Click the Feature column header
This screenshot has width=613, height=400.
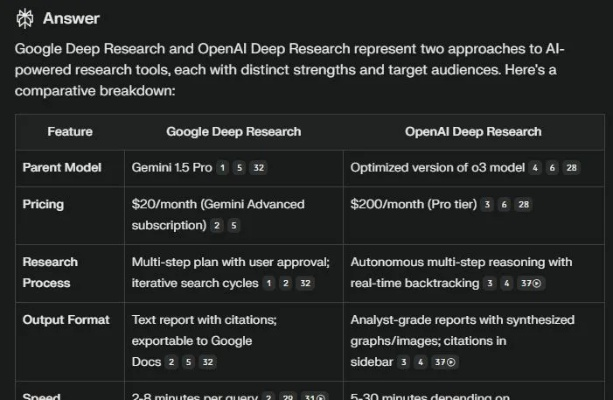point(69,131)
